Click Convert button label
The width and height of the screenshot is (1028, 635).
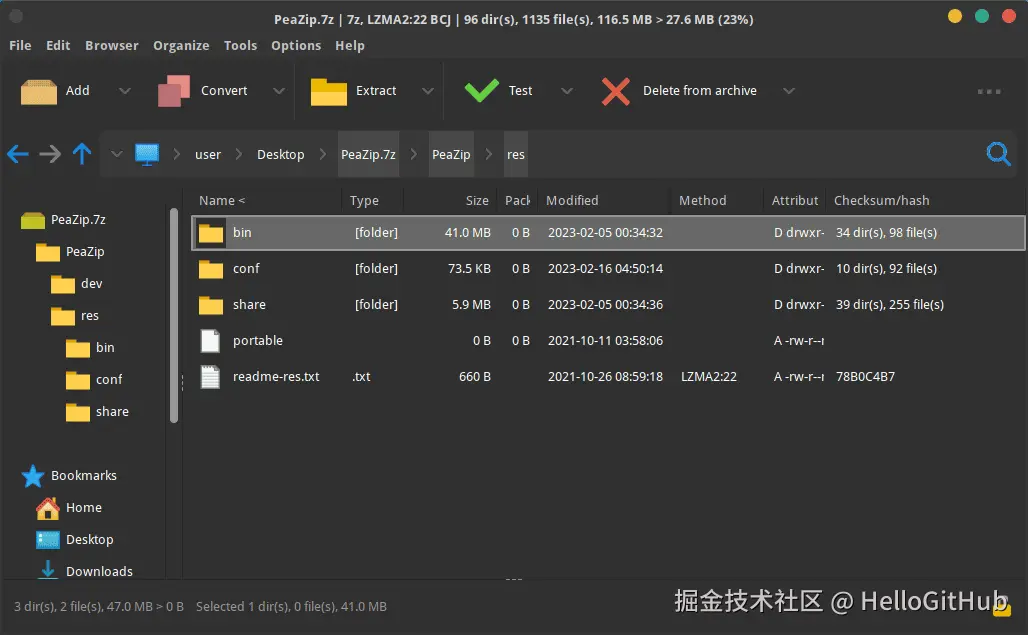tap(224, 90)
